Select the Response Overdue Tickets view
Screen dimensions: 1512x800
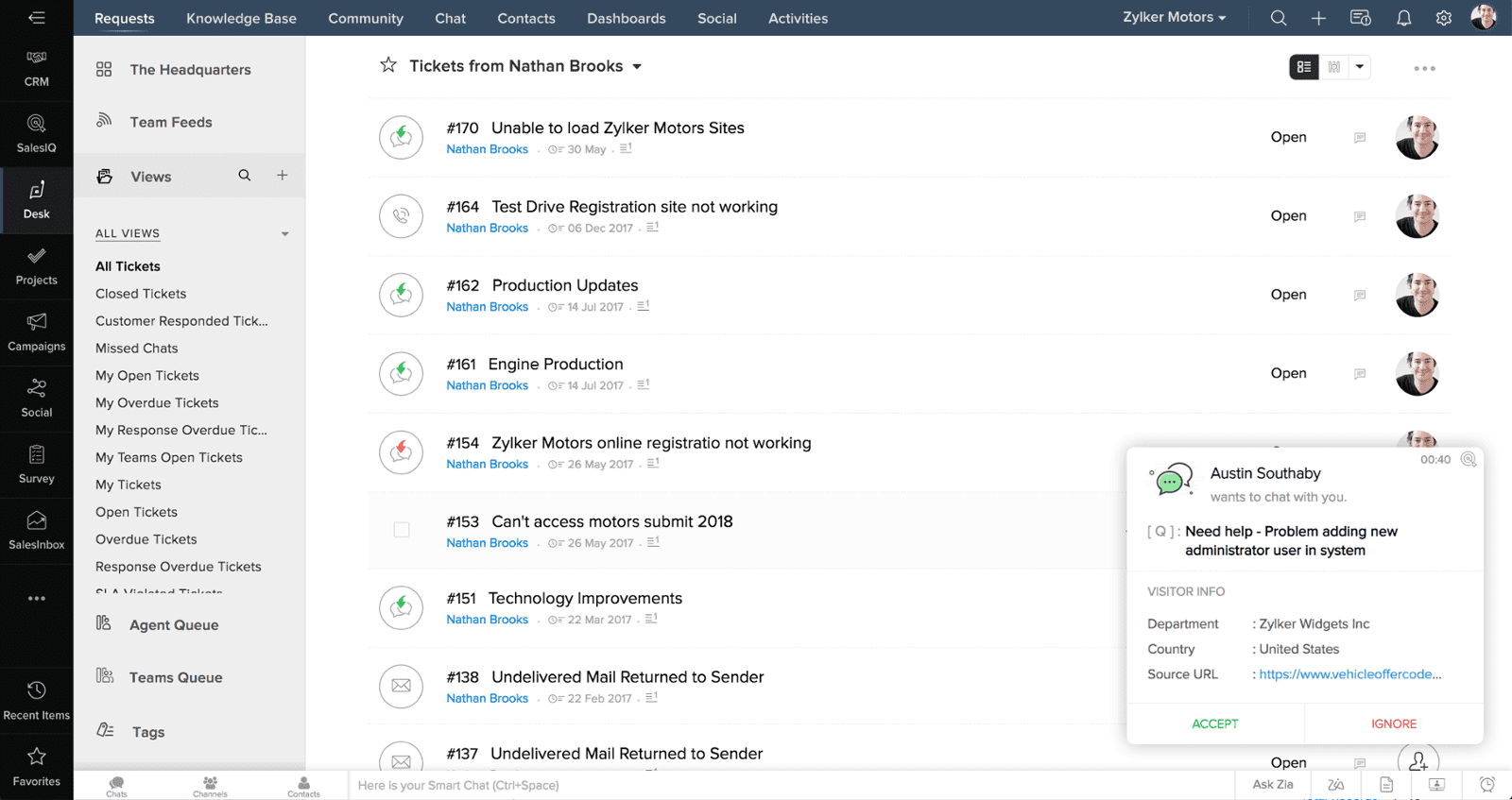[178, 567]
